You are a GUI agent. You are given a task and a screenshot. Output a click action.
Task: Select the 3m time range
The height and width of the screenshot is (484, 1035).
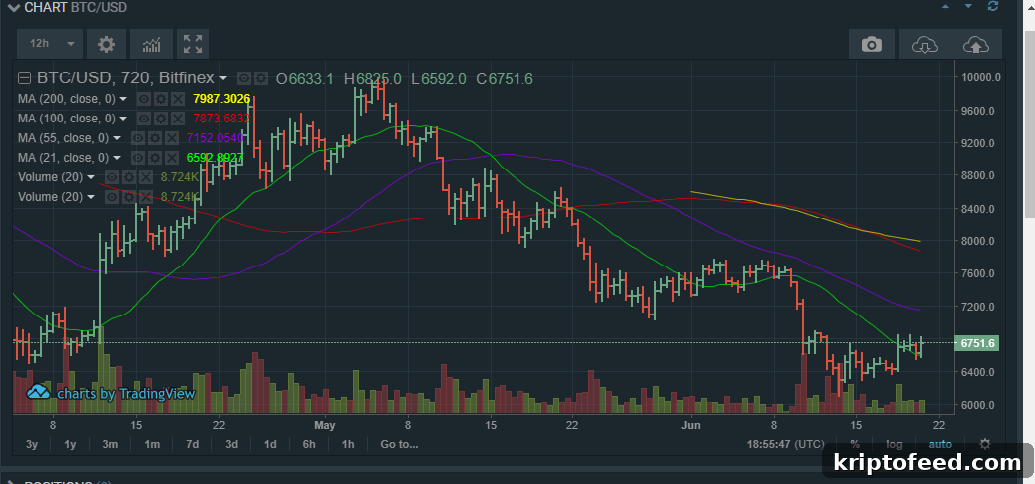pyautogui.click(x=110, y=444)
